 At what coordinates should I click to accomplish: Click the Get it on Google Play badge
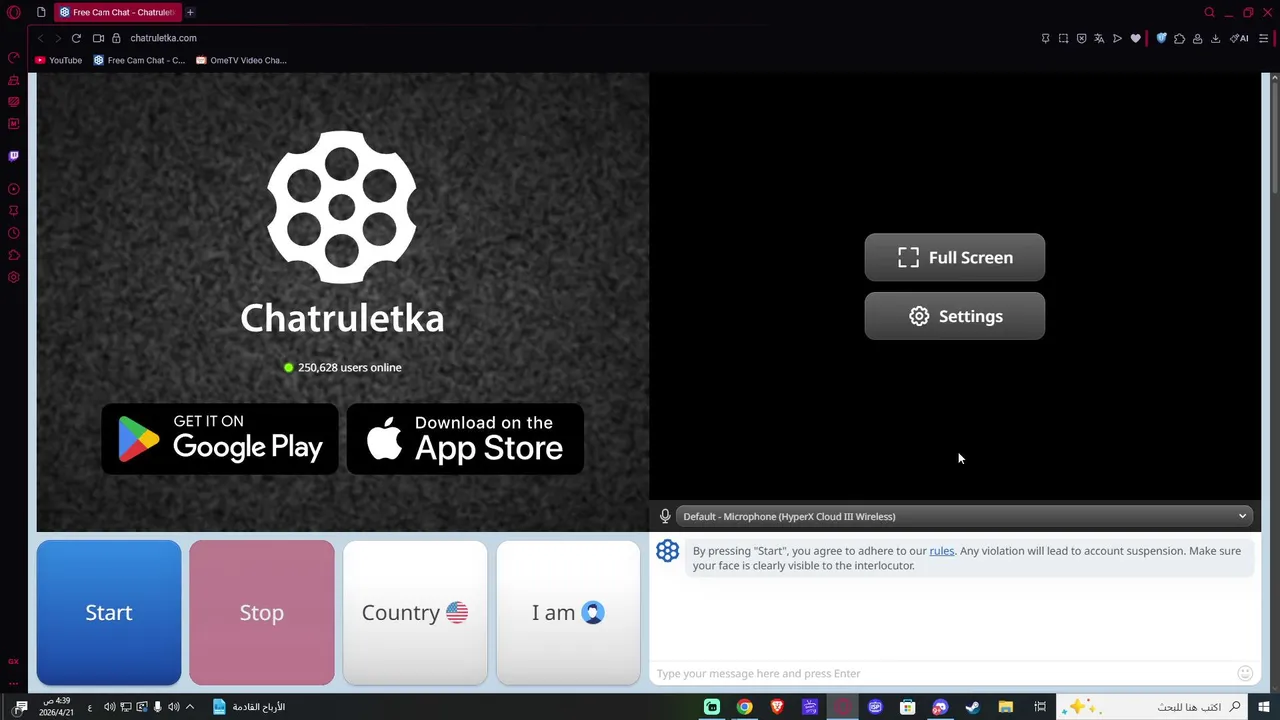(x=220, y=439)
